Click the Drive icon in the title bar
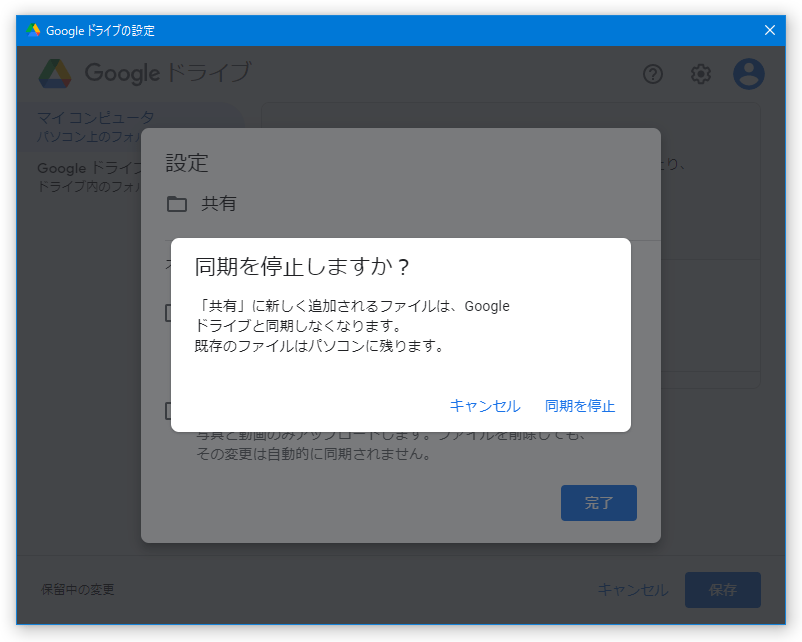 click(33, 30)
